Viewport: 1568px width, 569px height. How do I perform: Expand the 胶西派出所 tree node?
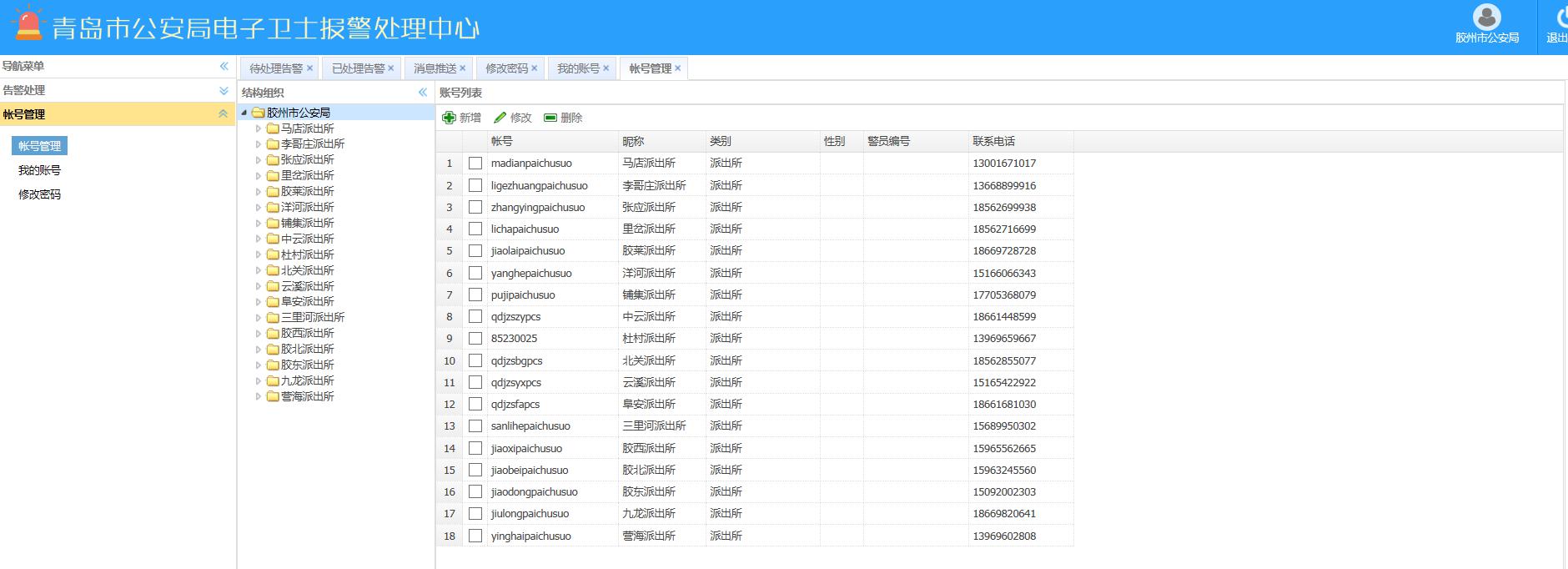pos(259,334)
